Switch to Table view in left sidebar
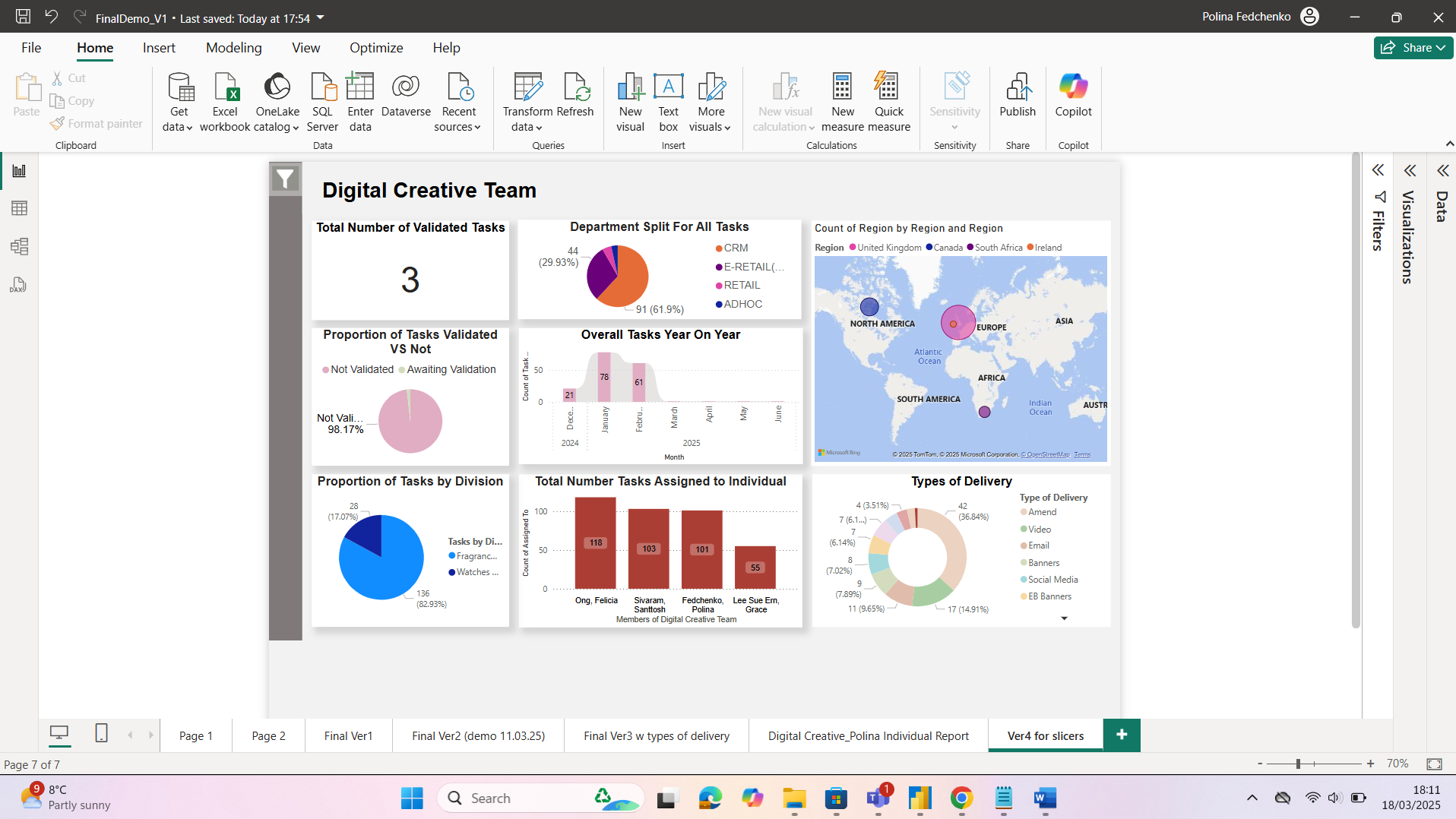 click(18, 208)
